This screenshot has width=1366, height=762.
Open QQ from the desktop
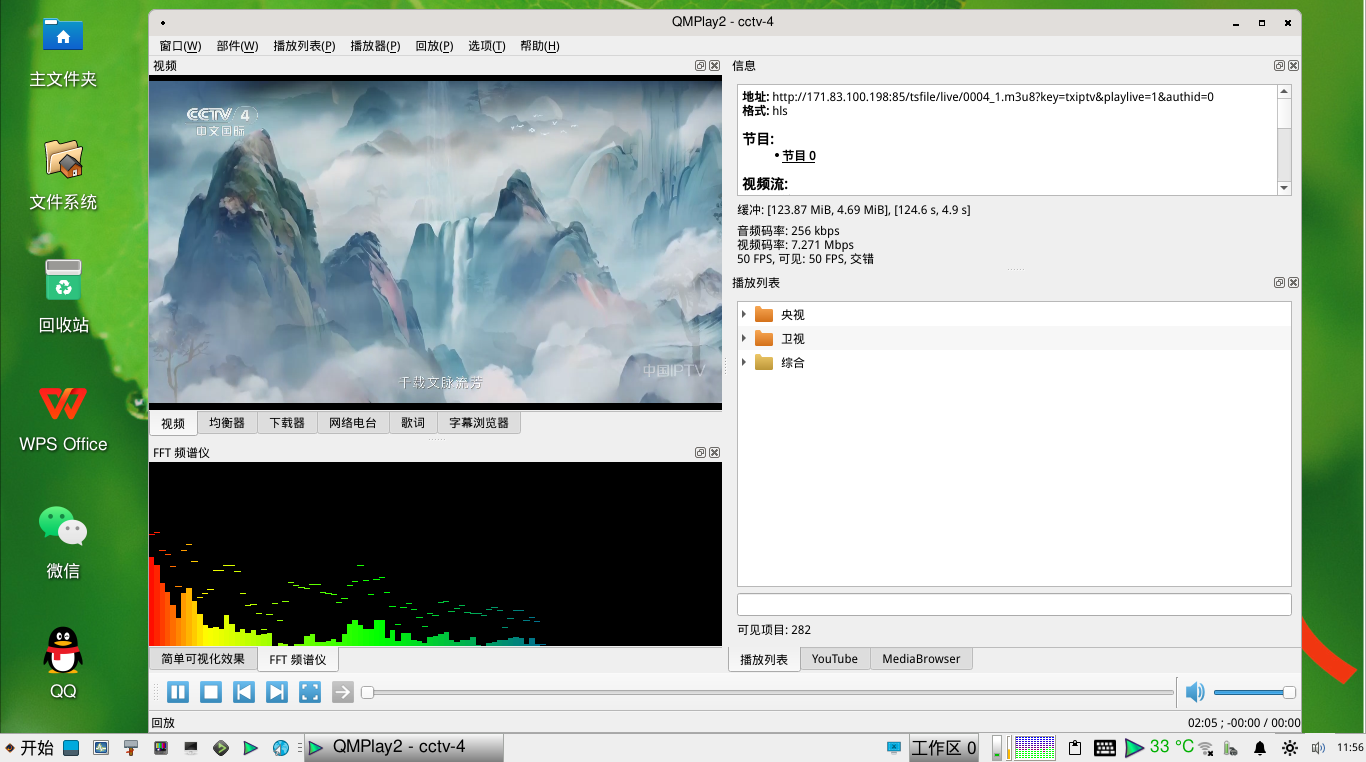(x=62, y=648)
